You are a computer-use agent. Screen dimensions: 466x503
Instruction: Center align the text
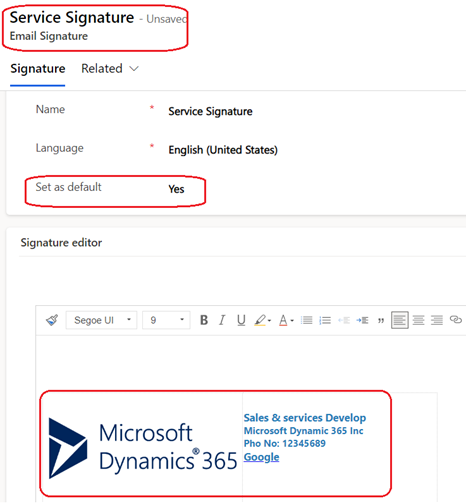(x=418, y=320)
